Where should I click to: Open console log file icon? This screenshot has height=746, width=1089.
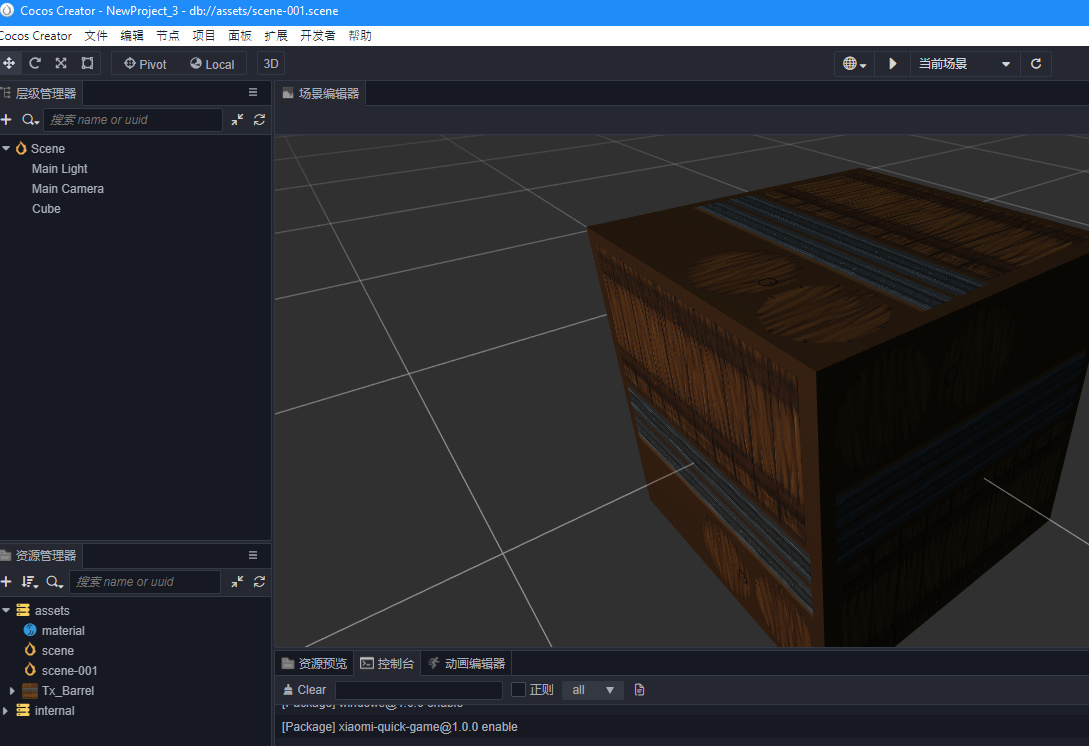tap(640, 690)
